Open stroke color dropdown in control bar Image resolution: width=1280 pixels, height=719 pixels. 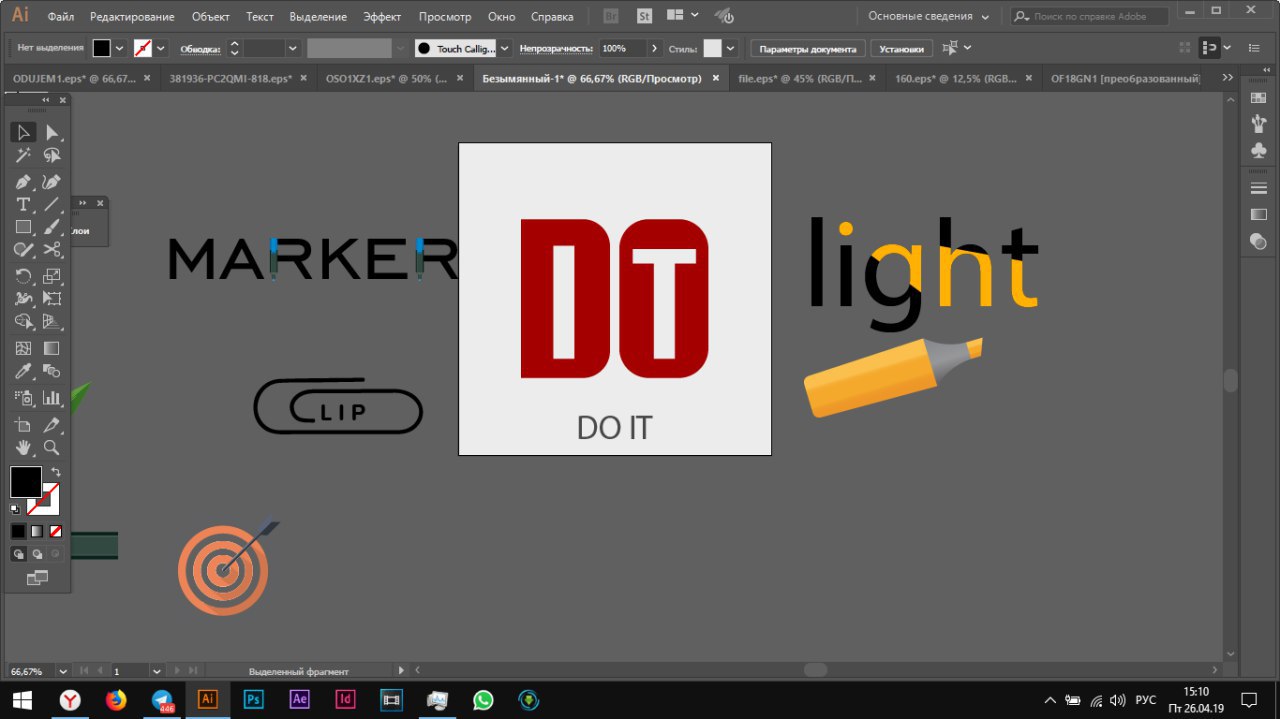point(162,48)
